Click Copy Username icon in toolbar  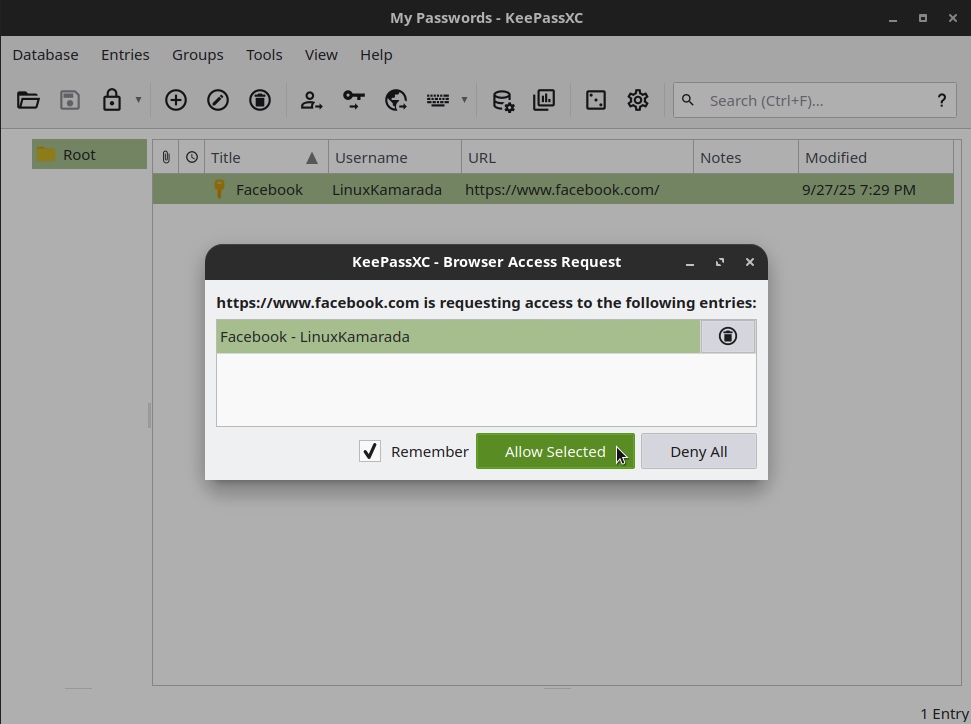coord(312,100)
